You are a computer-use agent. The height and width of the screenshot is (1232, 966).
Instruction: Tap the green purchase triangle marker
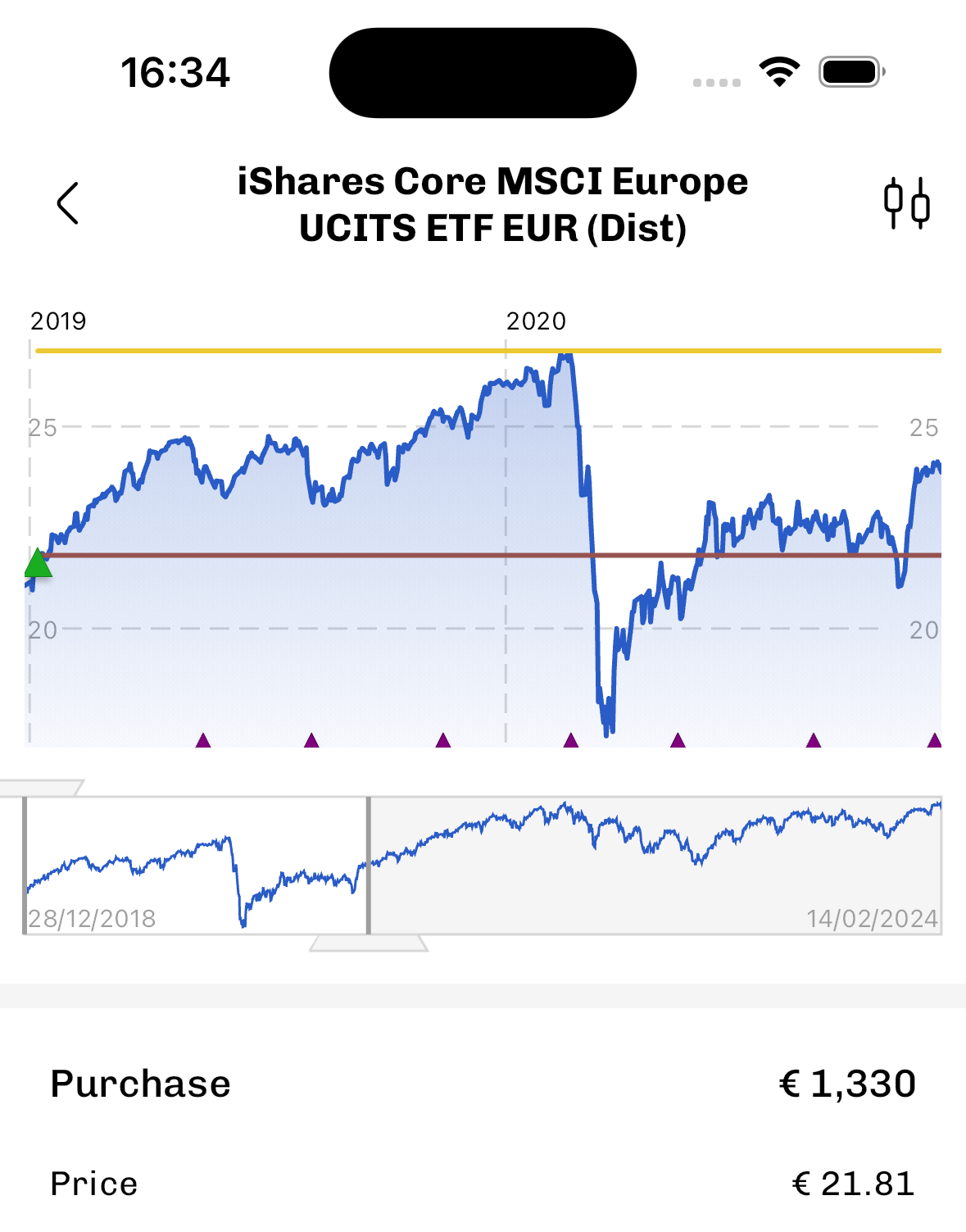[x=38, y=564]
